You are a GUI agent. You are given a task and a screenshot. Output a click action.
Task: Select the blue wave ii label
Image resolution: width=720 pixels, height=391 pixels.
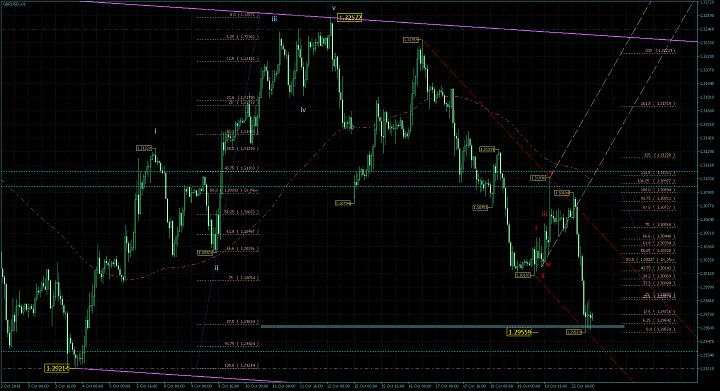[216, 268]
